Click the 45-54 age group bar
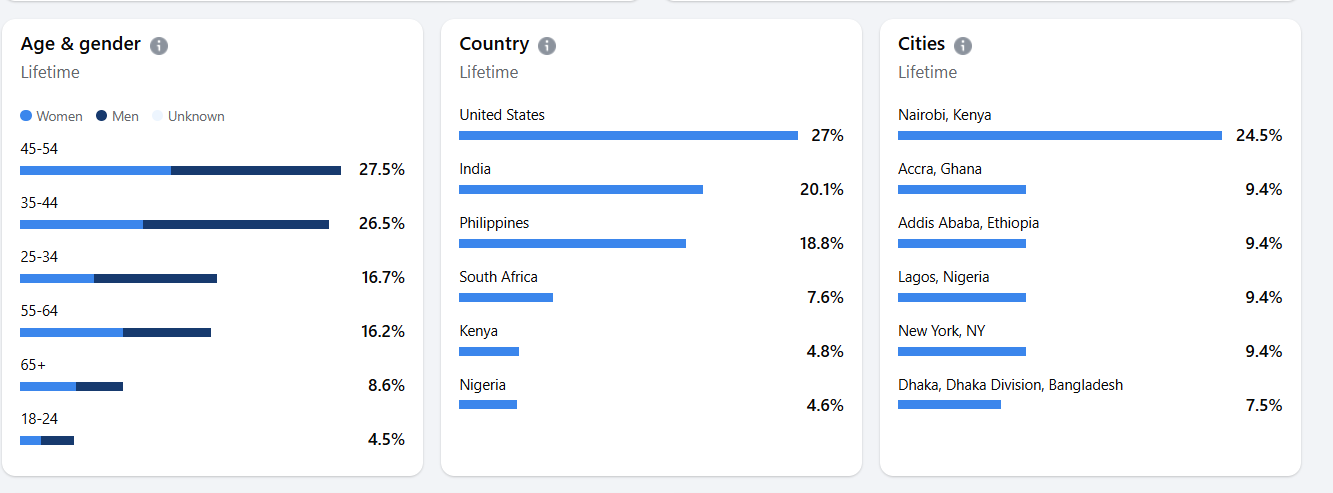Screen dimensions: 1333x493 pyautogui.click(x=180, y=171)
